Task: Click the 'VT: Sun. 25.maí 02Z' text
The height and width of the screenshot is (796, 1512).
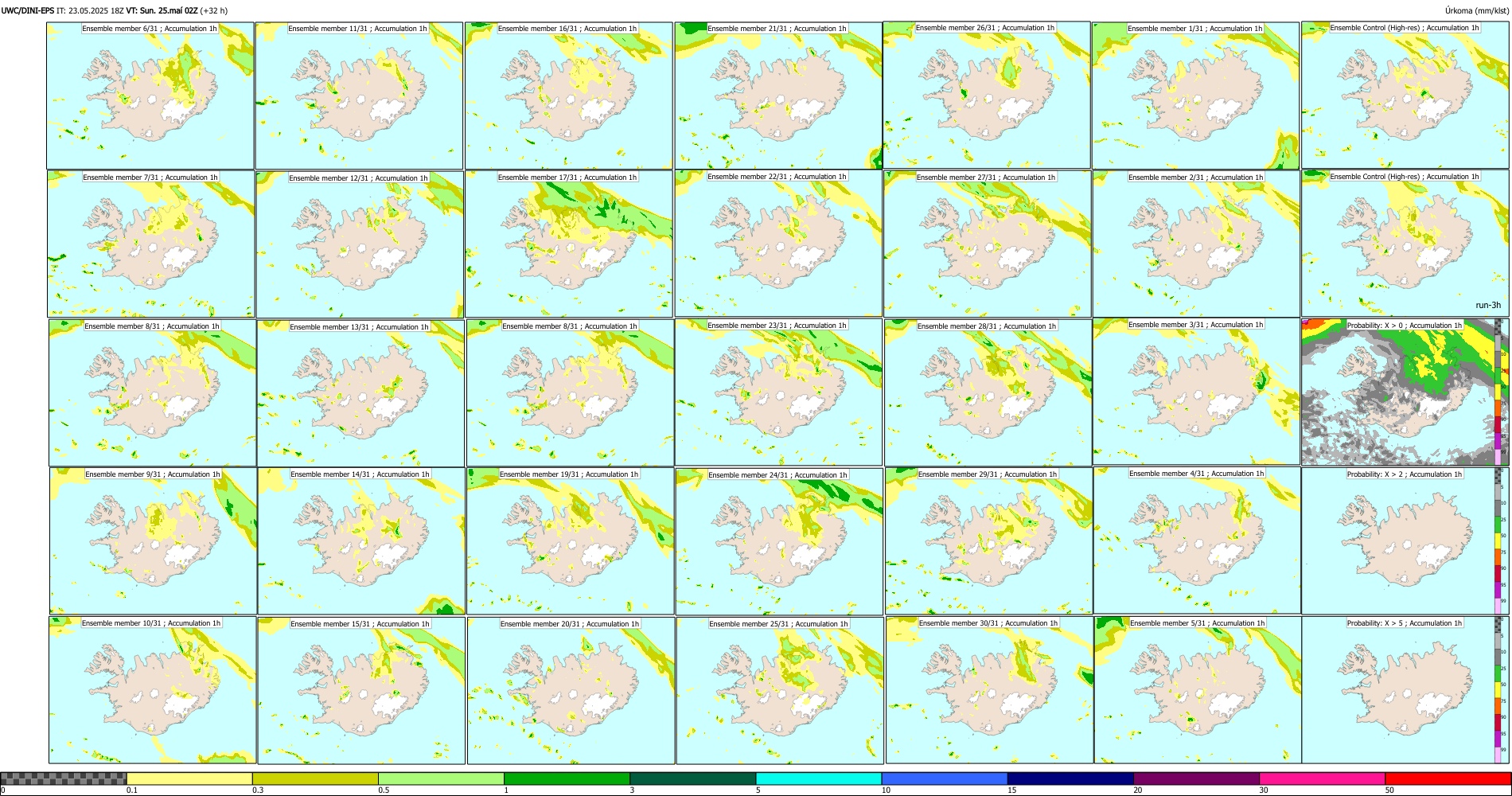Action: pos(162,10)
